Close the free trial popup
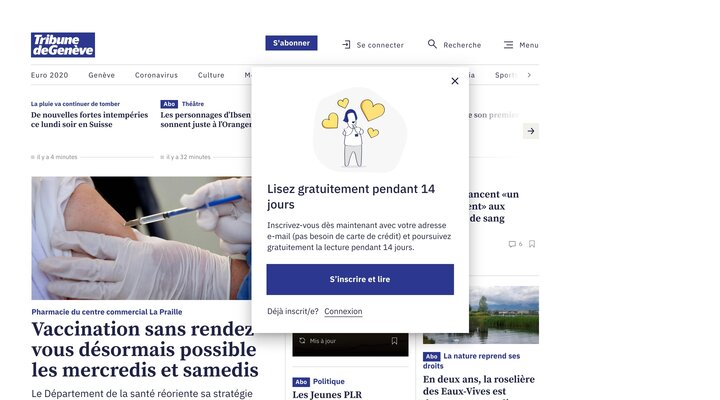Screen dimensions: 720x400 455,81
